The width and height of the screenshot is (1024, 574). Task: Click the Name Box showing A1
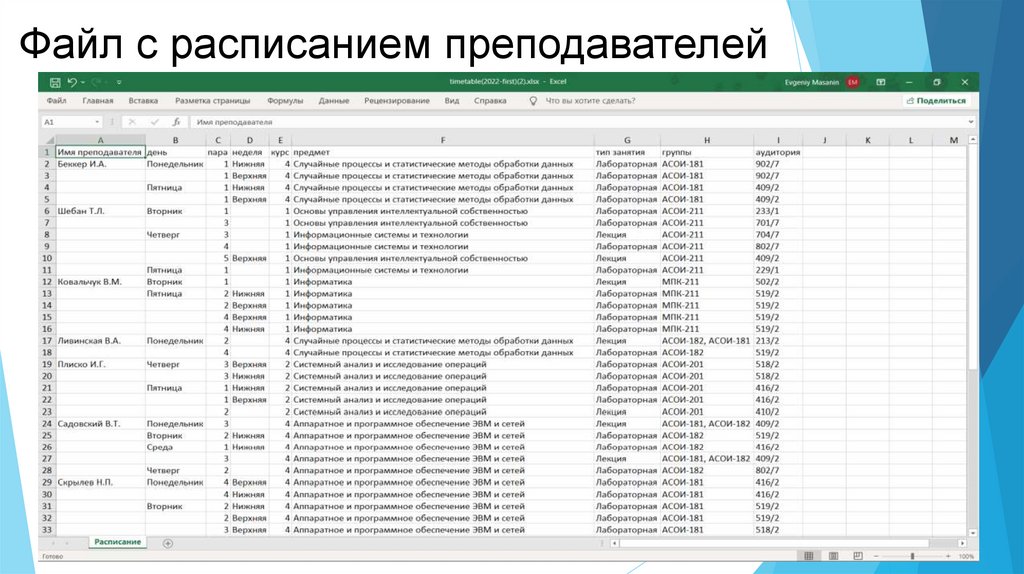click(67, 122)
